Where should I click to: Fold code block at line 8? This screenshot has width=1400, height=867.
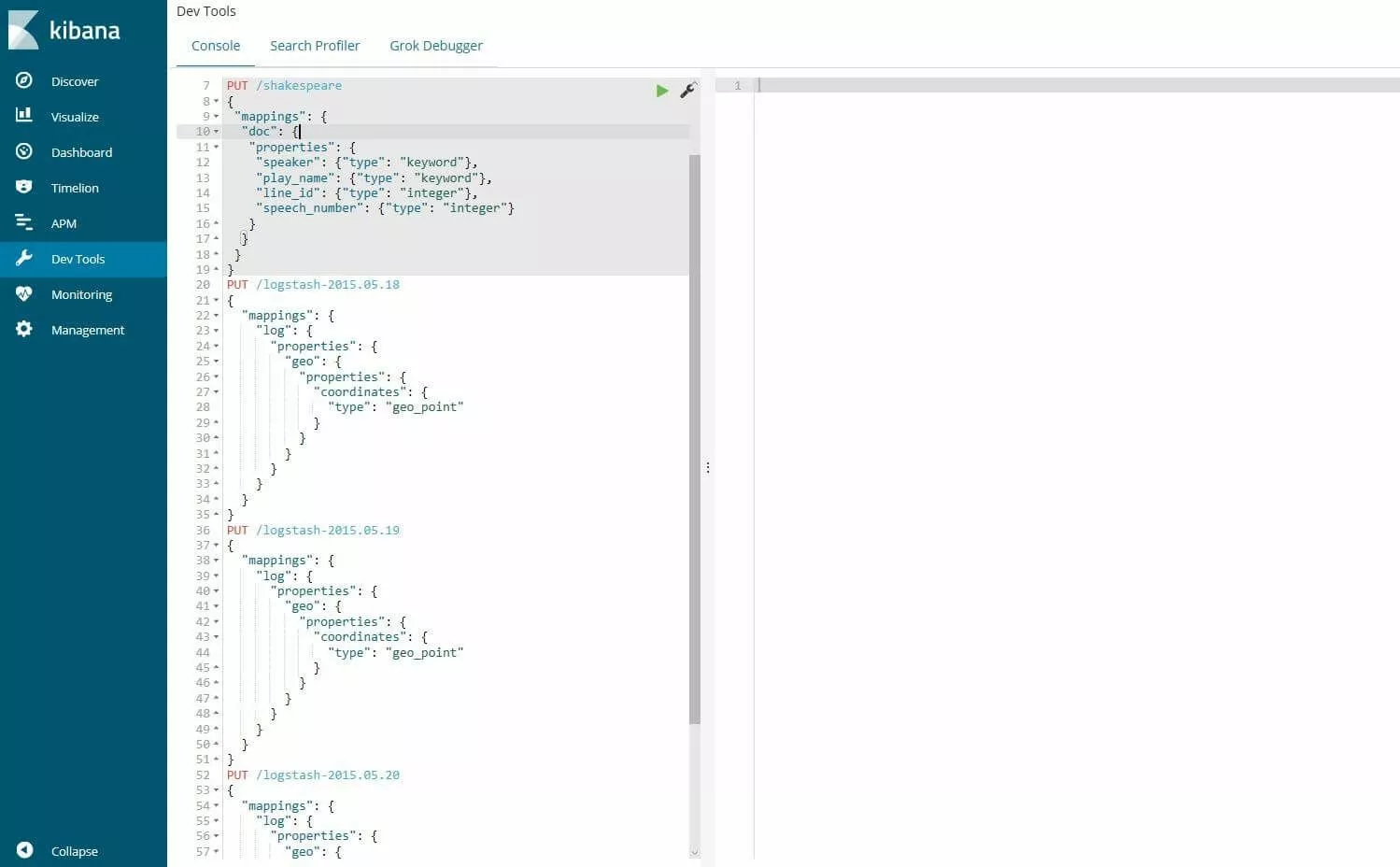pos(217,102)
